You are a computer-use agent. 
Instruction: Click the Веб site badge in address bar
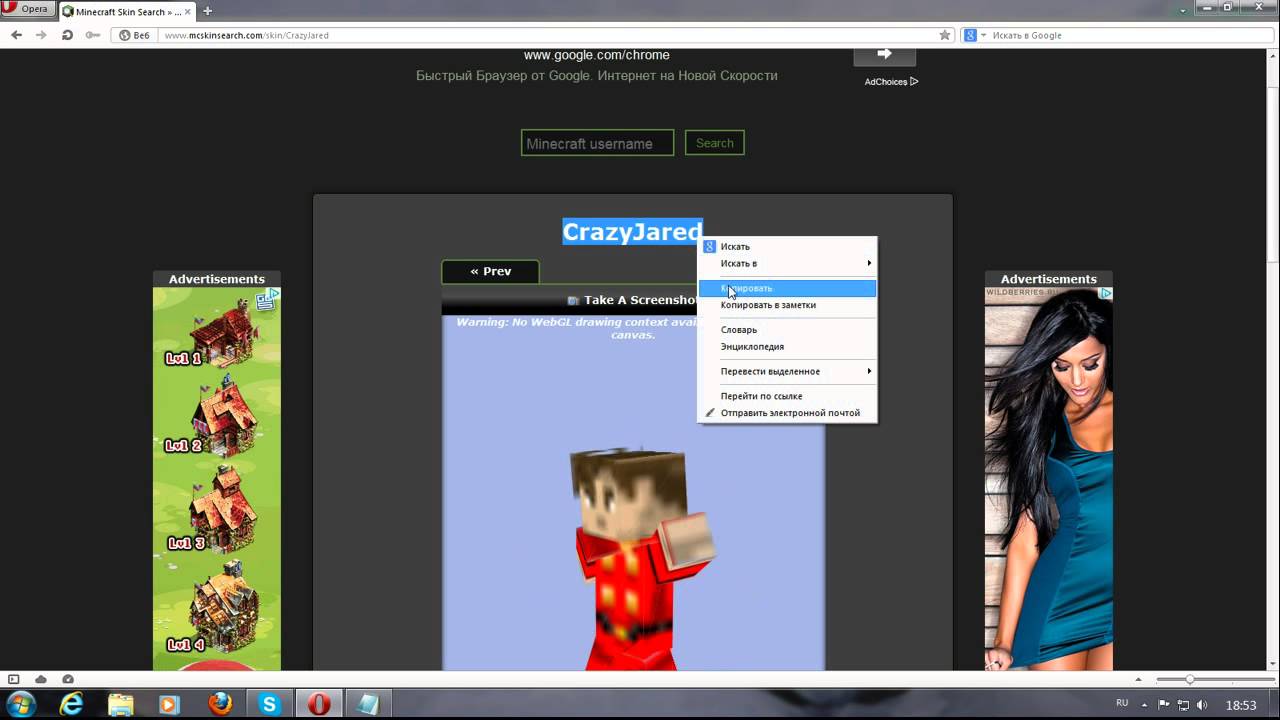point(135,35)
